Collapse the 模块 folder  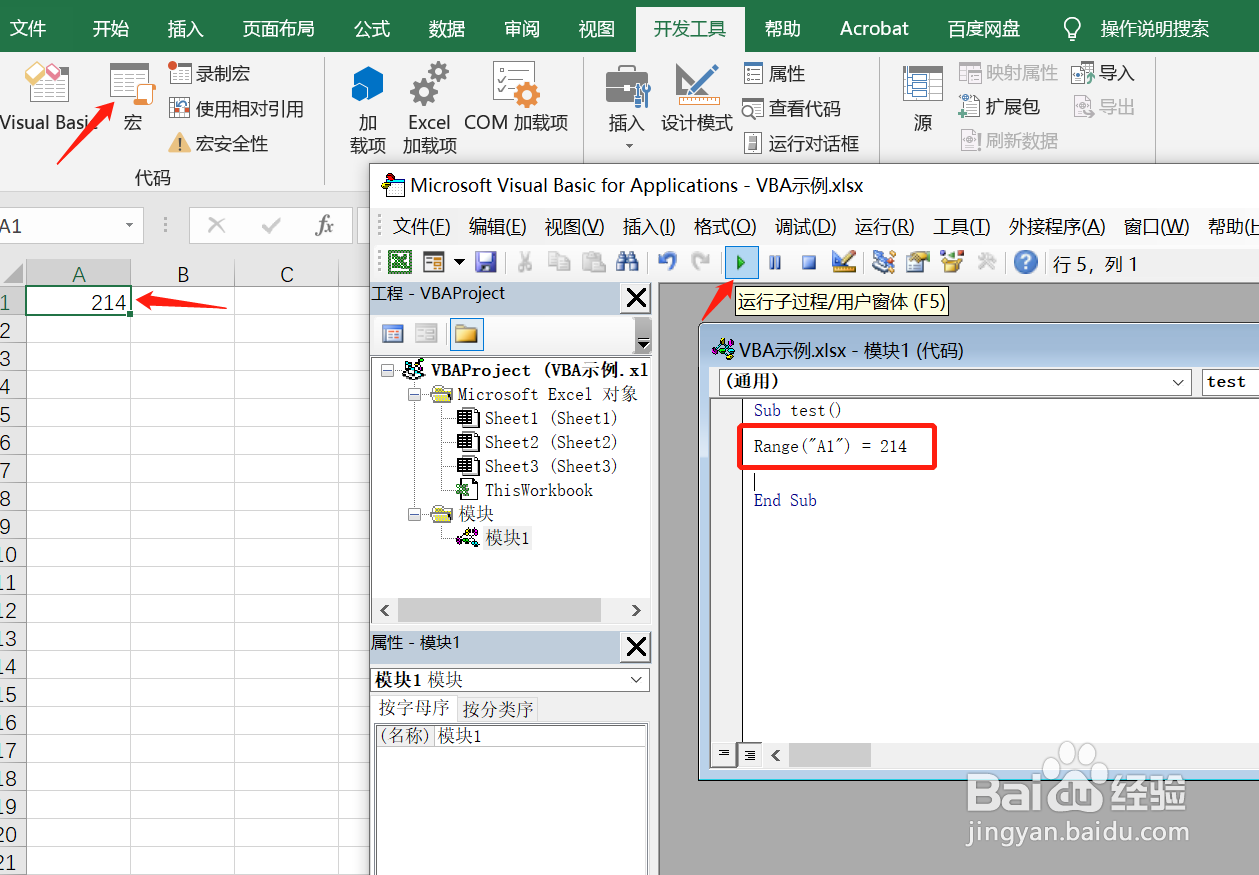[414, 514]
